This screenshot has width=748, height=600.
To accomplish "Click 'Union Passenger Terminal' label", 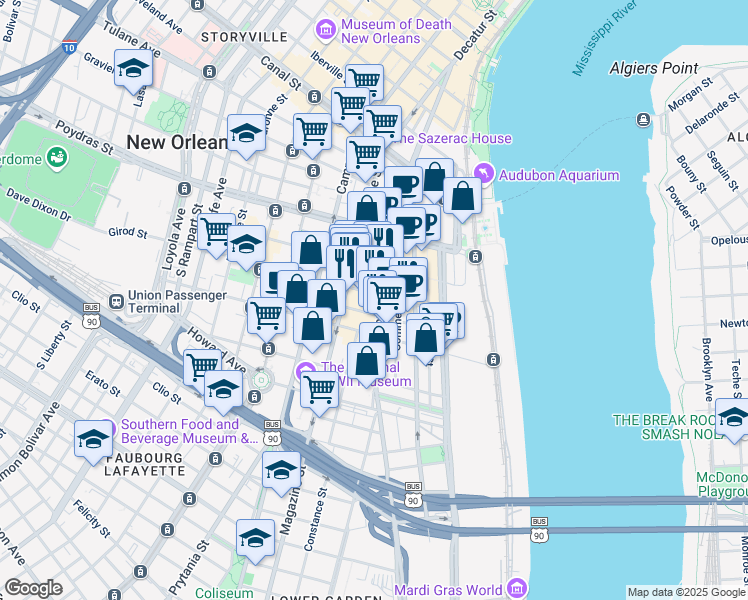I will (177, 301).
